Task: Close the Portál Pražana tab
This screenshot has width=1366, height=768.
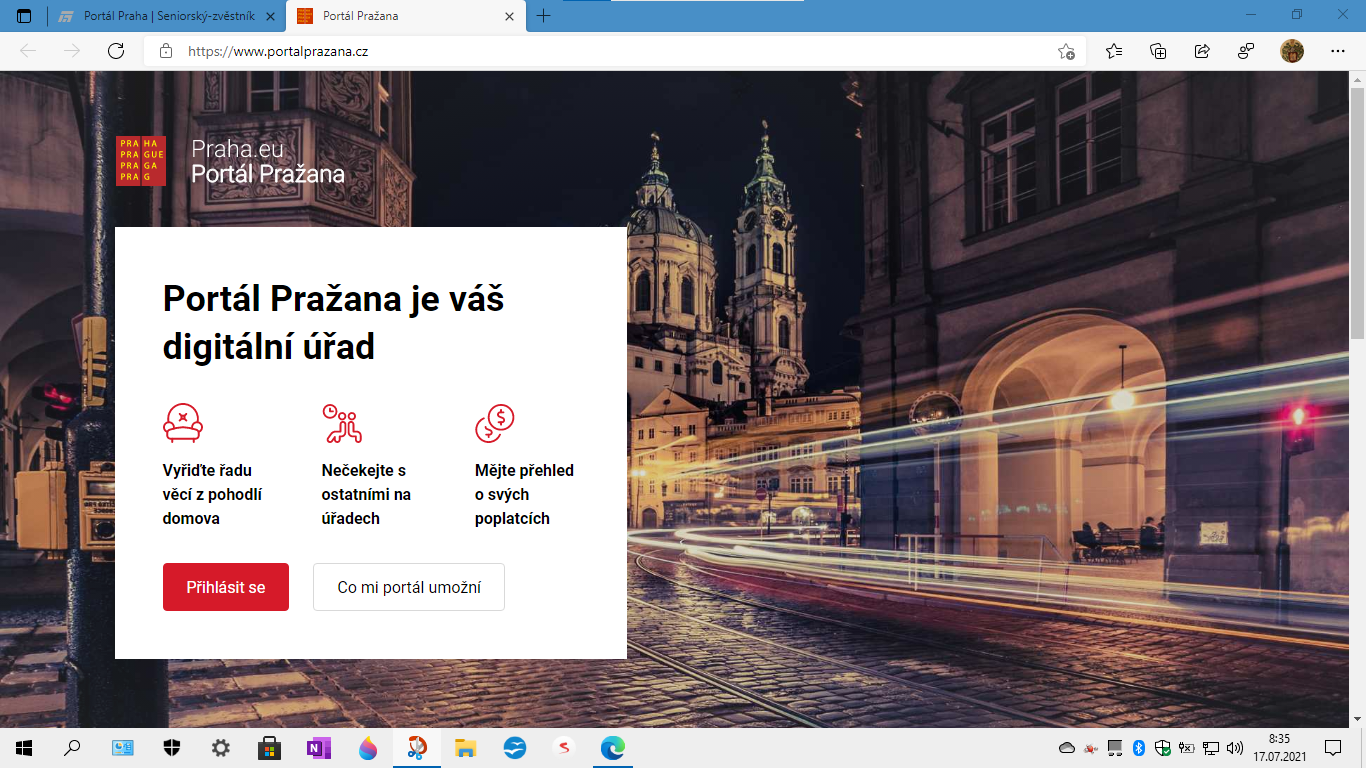Action: [x=510, y=16]
